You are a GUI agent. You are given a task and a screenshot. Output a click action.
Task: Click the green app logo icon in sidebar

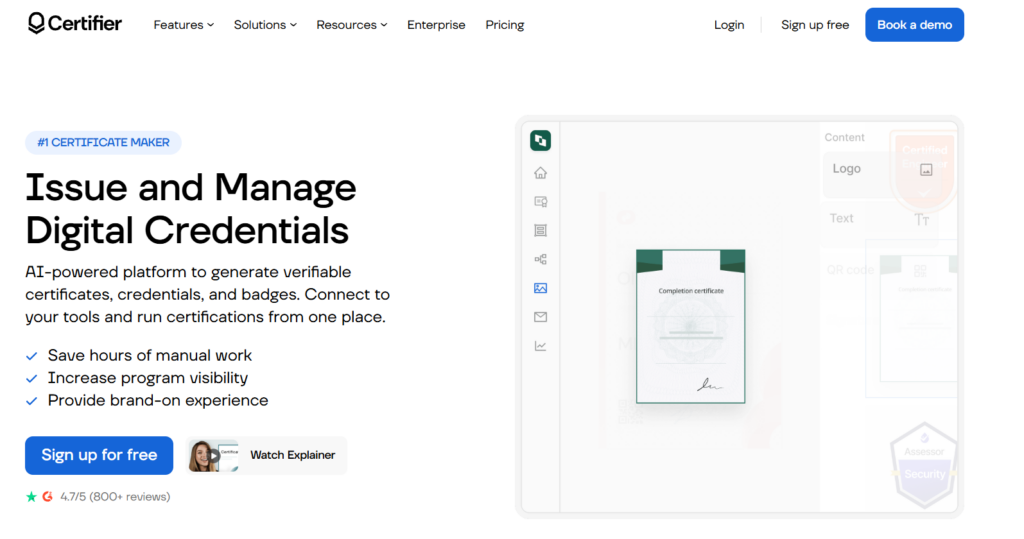[540, 140]
